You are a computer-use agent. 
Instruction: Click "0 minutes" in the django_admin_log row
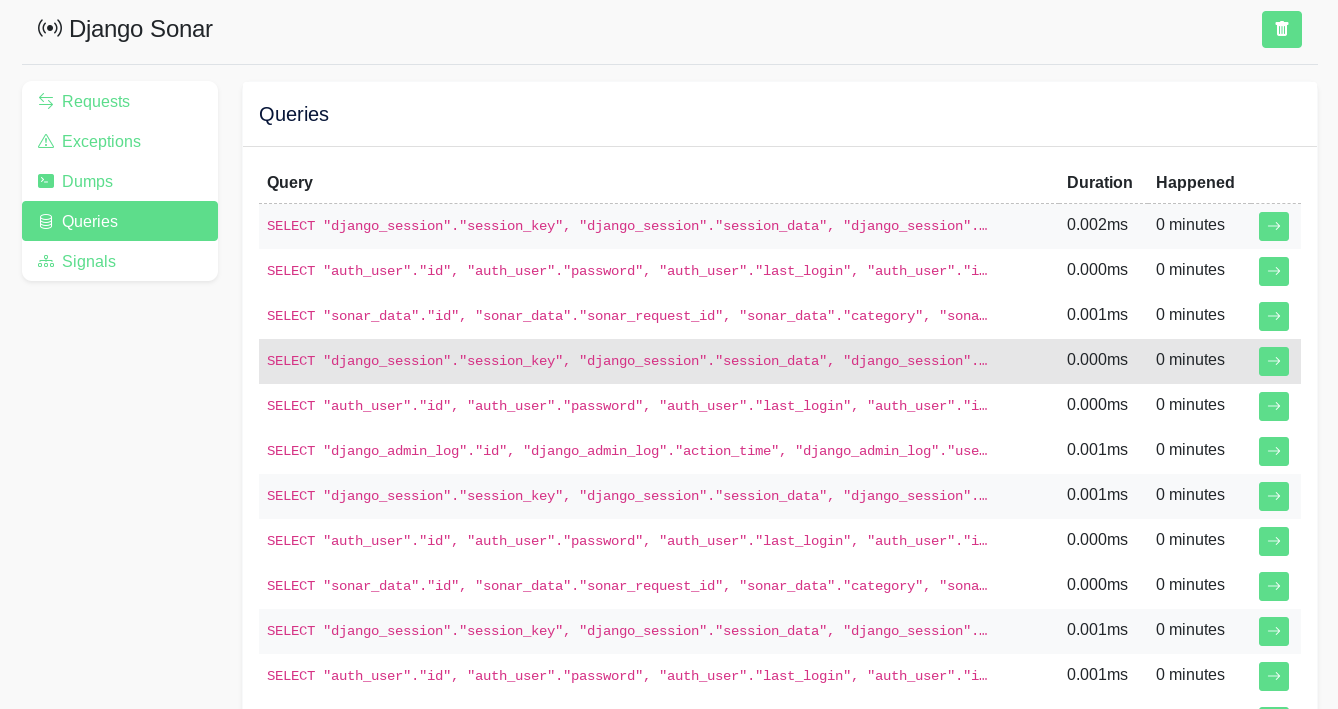pyautogui.click(x=1190, y=450)
